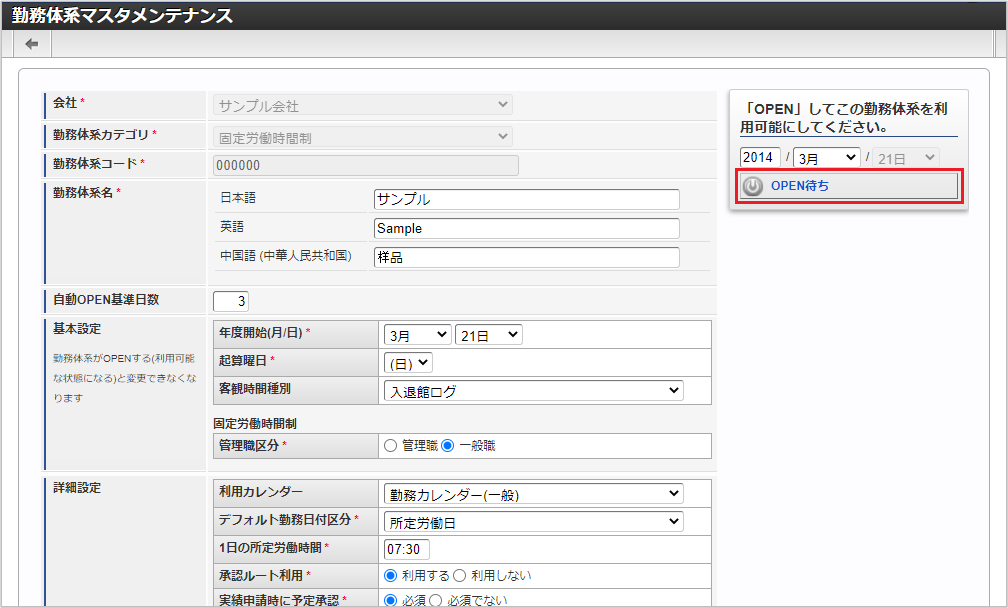Click the back arrow icon
This screenshot has width=1008, height=608.
pos(32,44)
